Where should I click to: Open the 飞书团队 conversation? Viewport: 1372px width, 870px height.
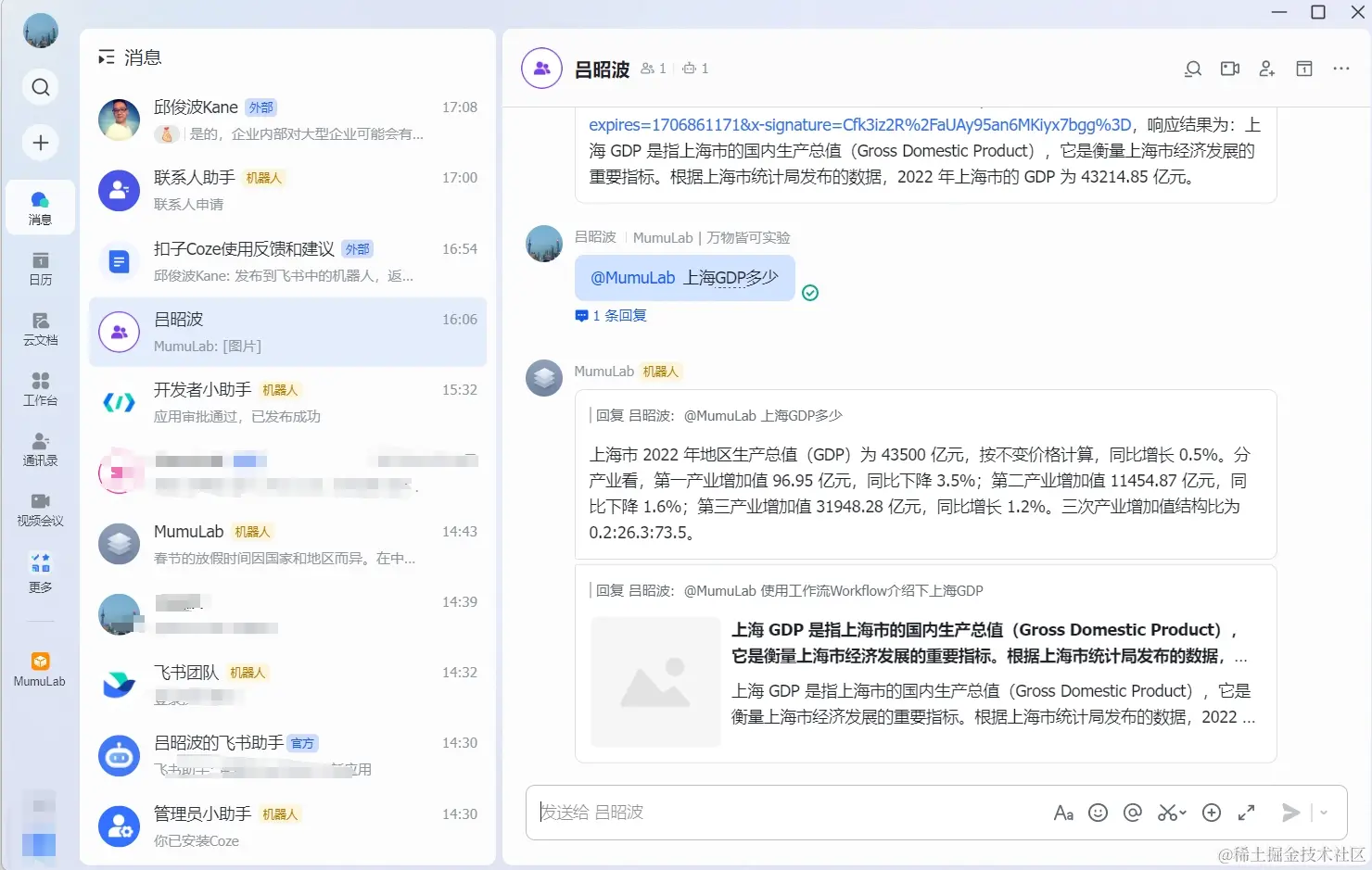tap(287, 685)
